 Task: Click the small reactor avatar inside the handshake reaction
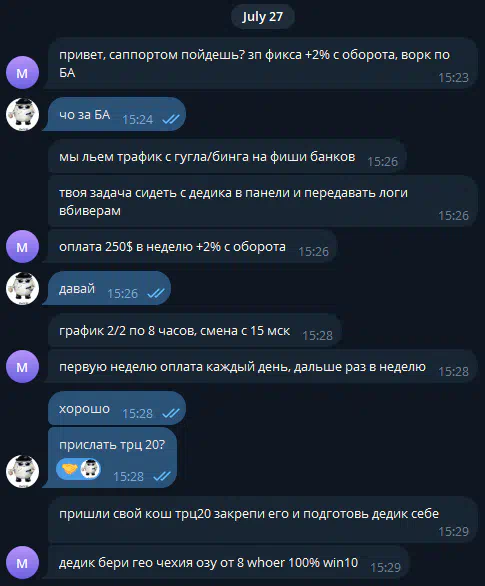click(x=90, y=469)
